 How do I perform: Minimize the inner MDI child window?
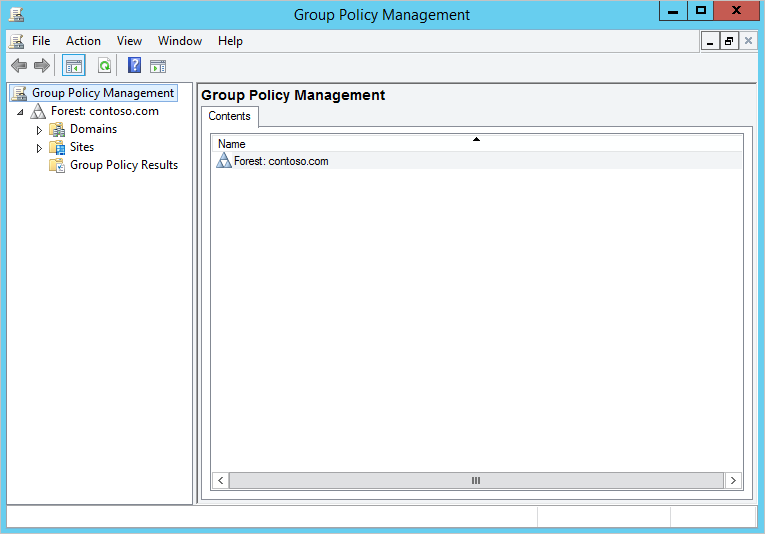coord(710,41)
